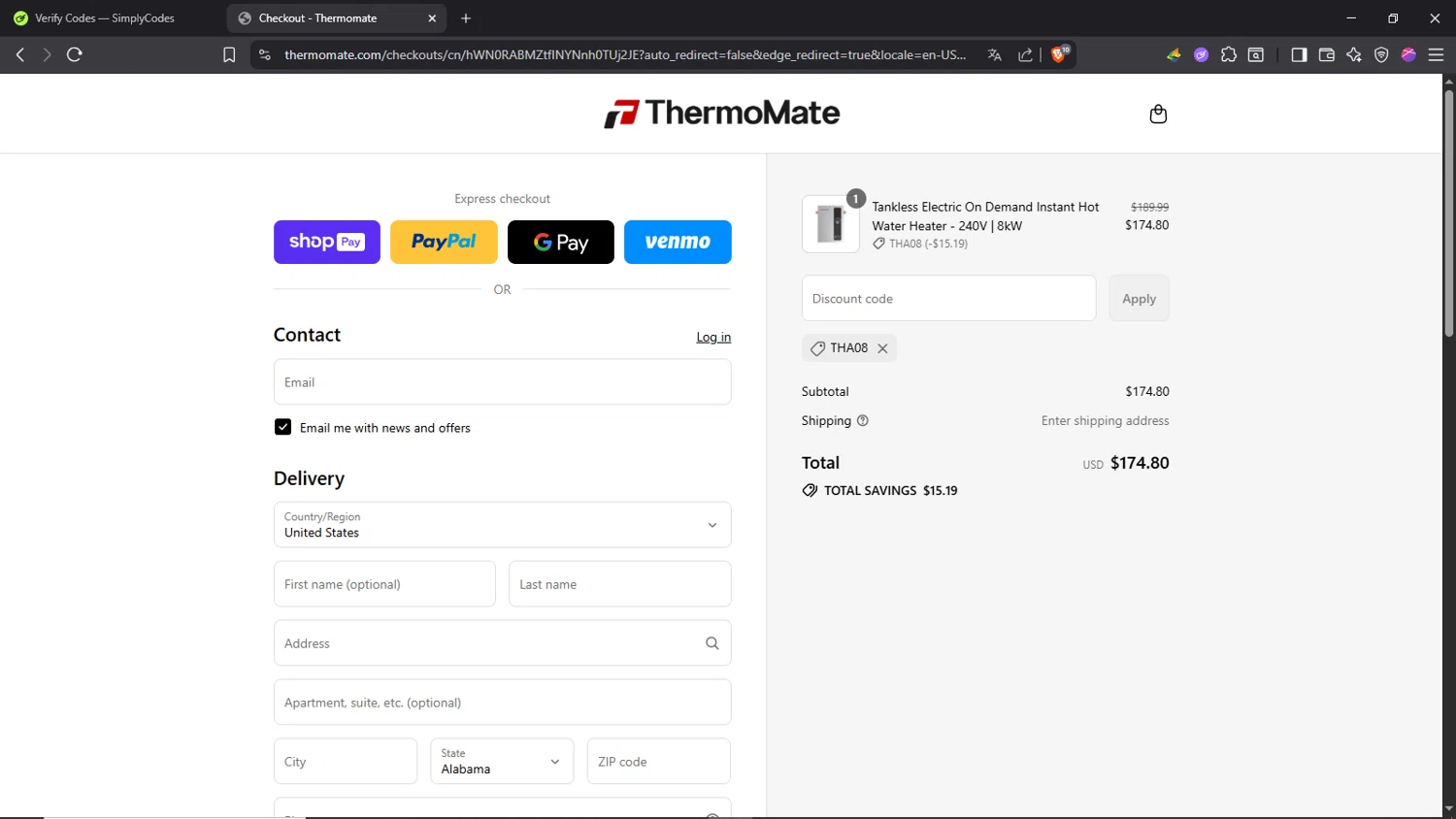Click the share page icon
This screenshot has width=1456, height=819.
tap(1025, 55)
